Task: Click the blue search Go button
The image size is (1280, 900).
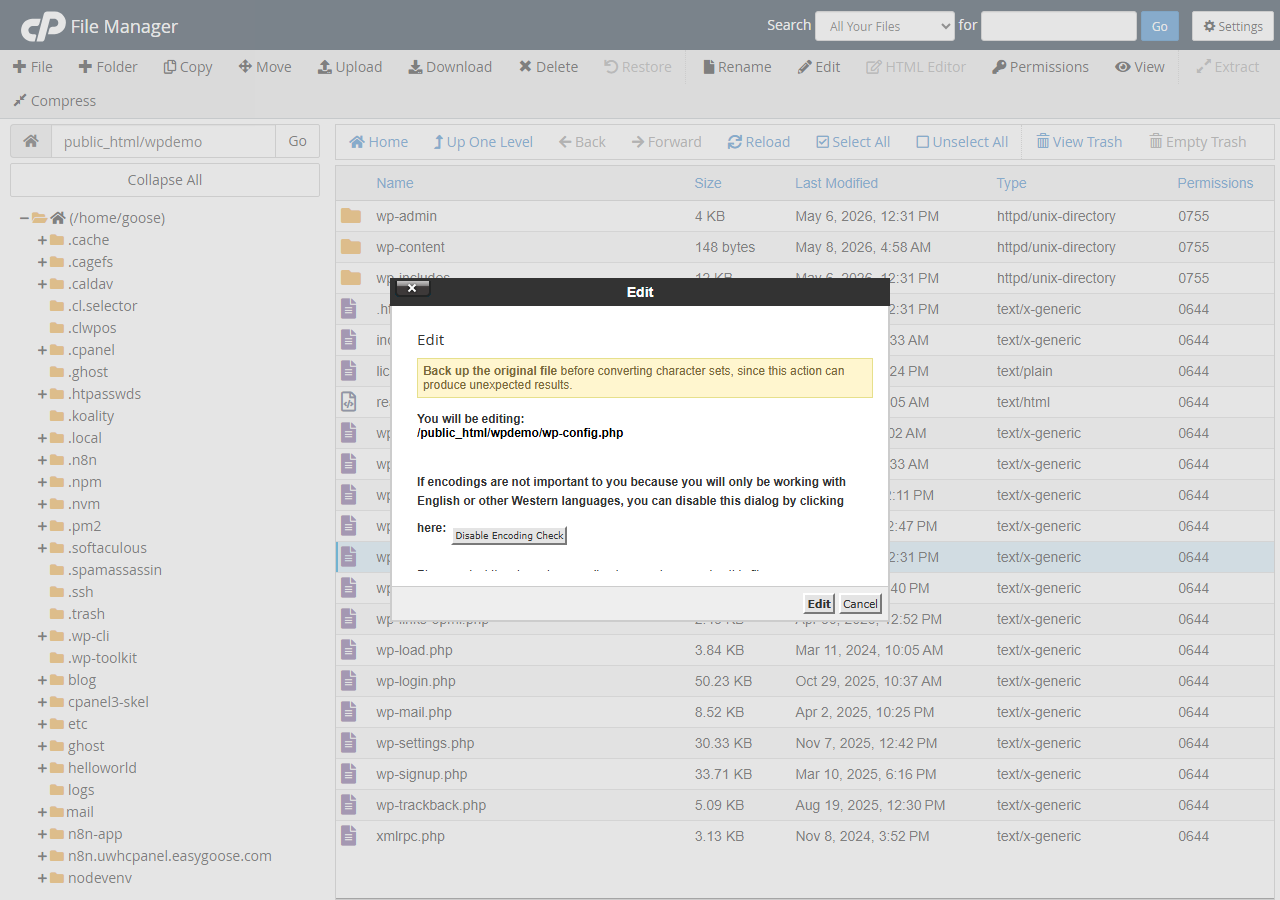Action: tap(1160, 26)
